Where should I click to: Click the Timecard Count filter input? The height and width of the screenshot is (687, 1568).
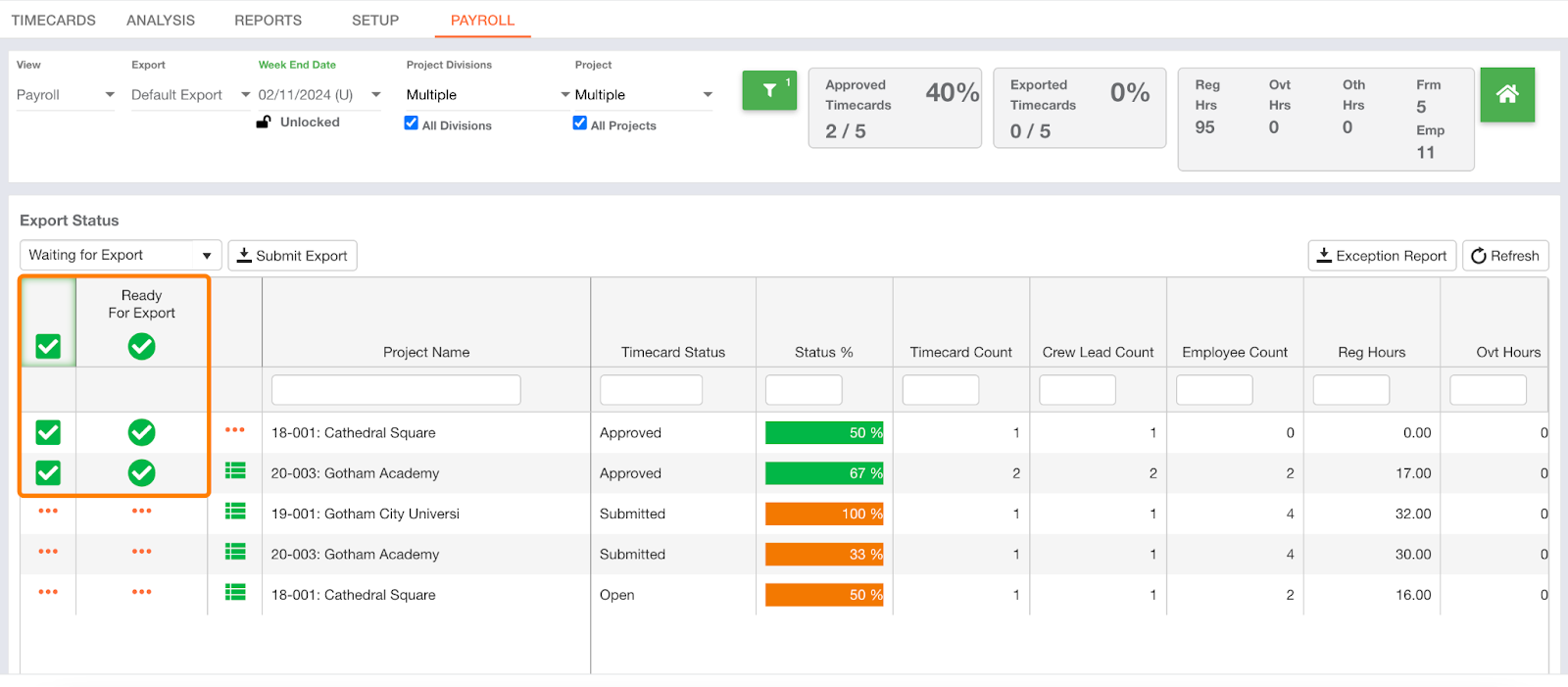[941, 389]
